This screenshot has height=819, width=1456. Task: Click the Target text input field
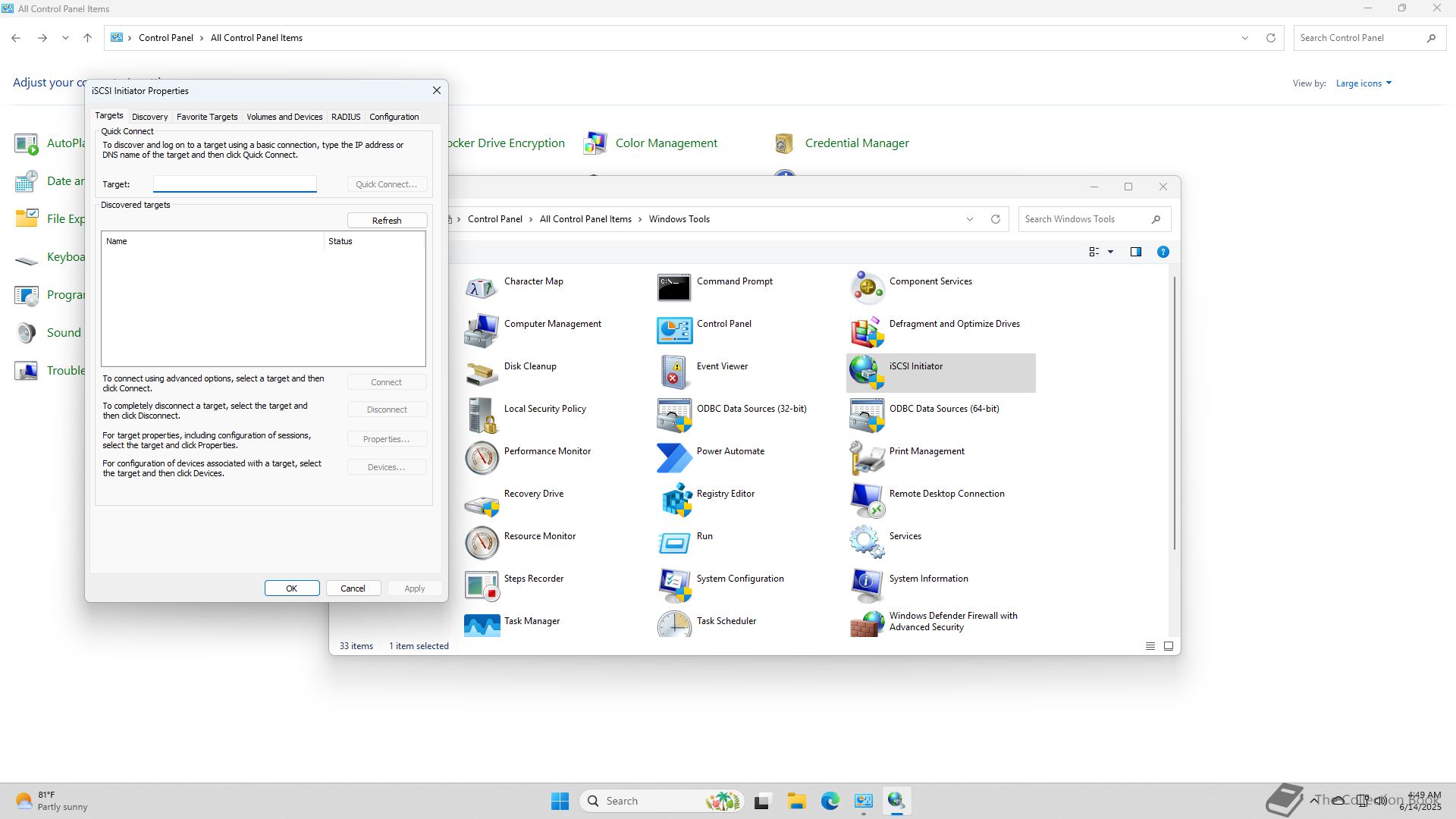click(x=234, y=184)
